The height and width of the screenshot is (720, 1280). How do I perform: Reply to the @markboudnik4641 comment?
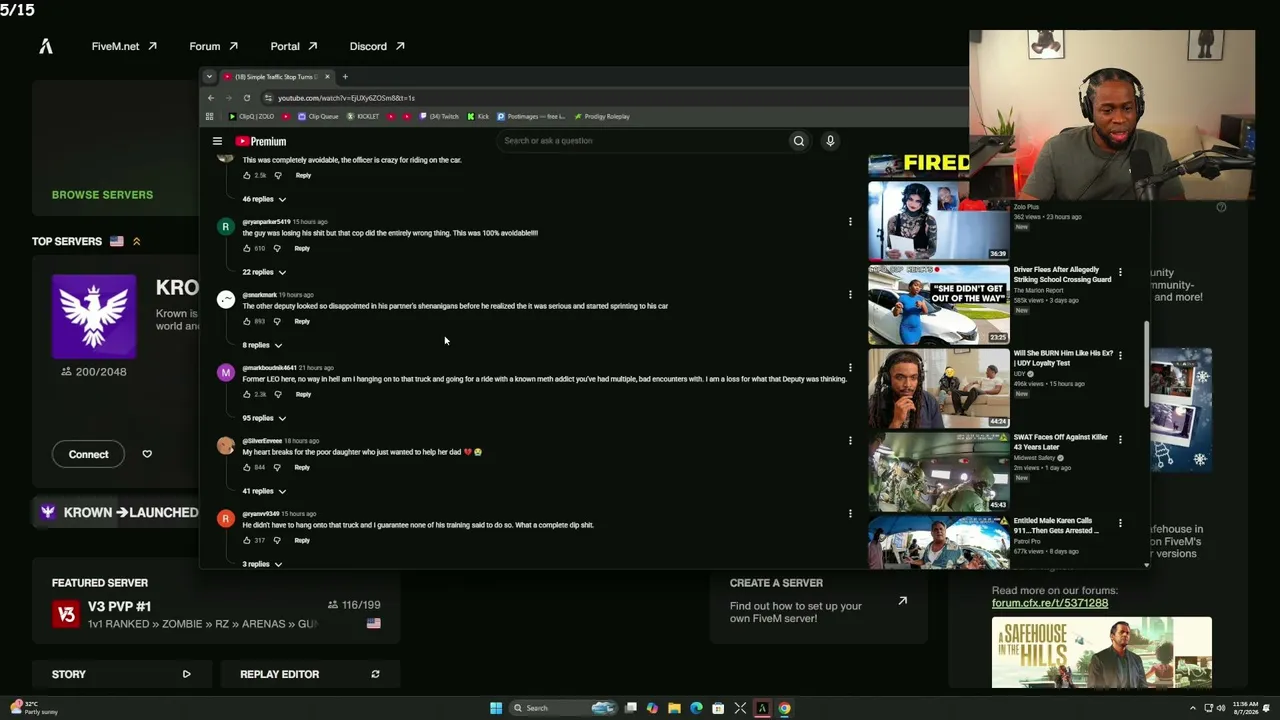click(303, 394)
